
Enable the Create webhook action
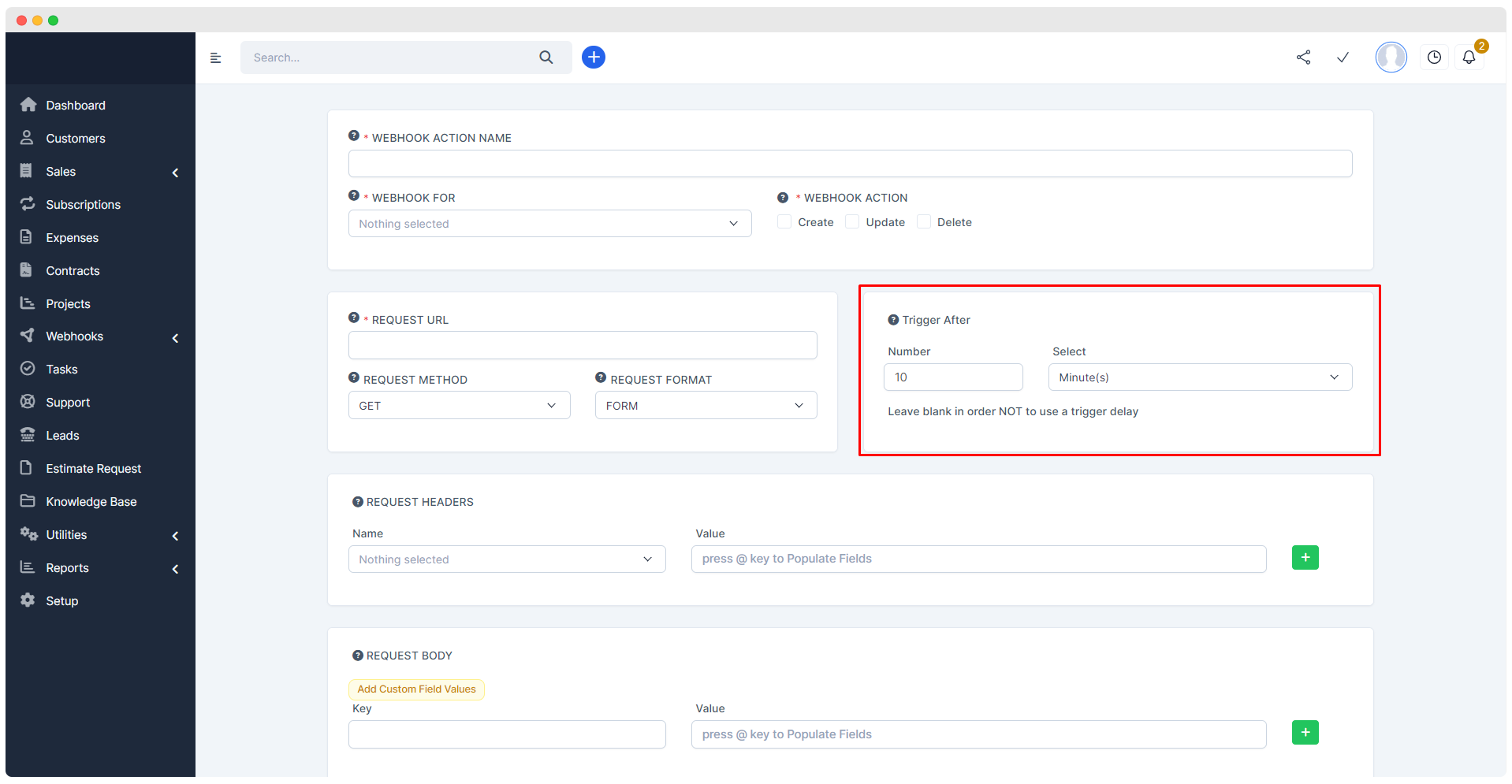tap(784, 221)
